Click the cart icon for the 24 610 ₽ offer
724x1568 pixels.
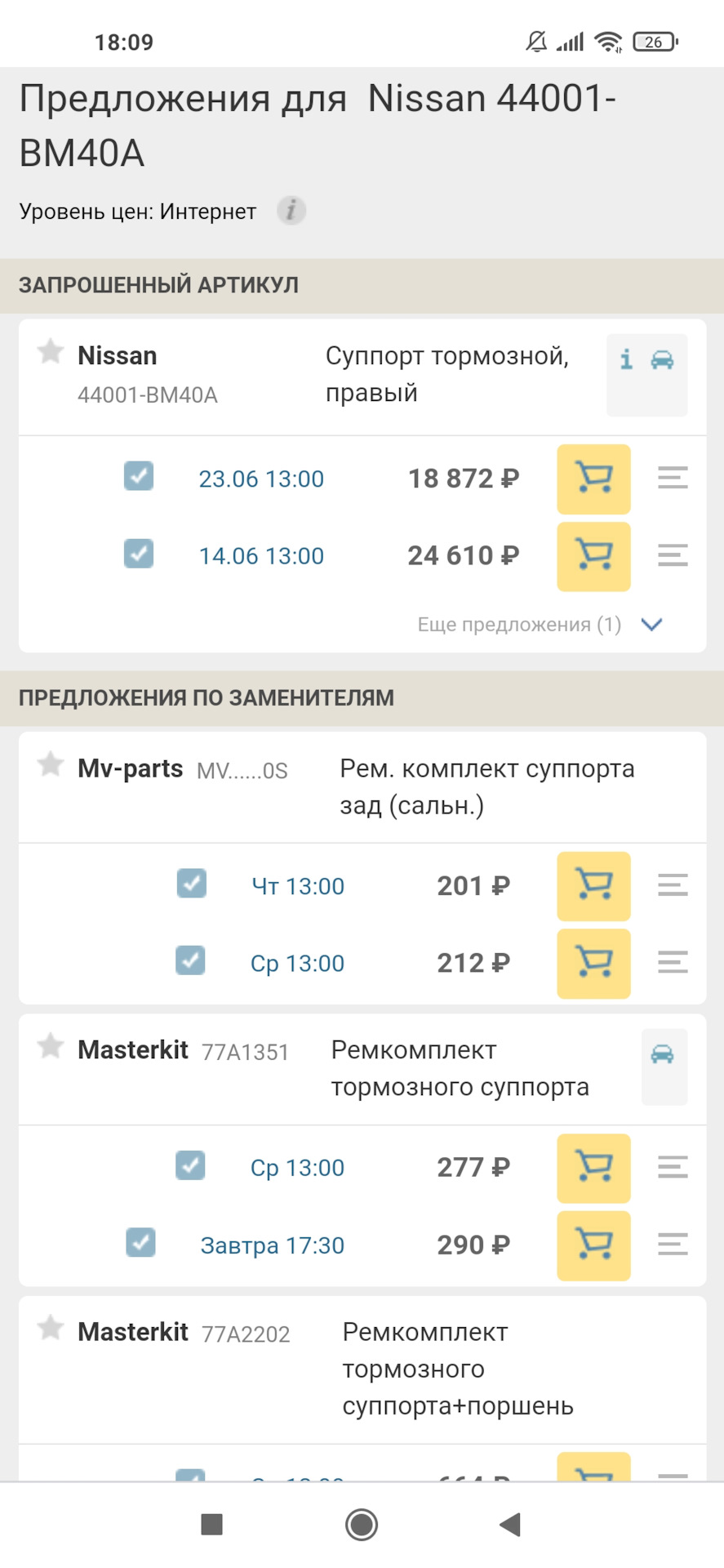593,556
